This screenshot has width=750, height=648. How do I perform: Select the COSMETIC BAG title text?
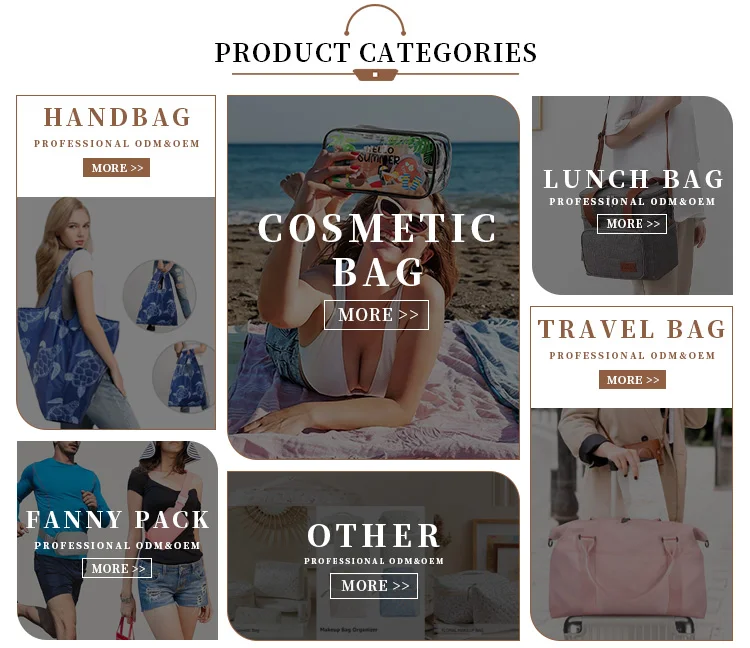pyautogui.click(x=377, y=249)
